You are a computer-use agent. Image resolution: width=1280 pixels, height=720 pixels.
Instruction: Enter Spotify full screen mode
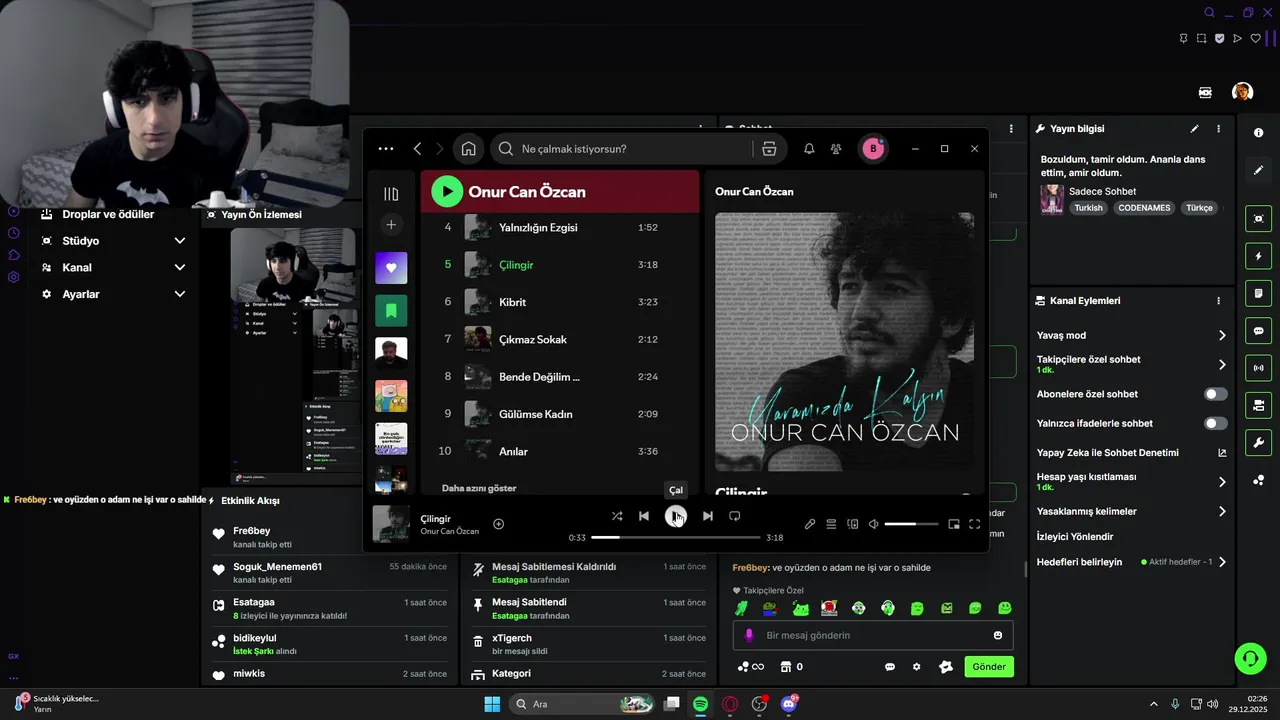click(x=975, y=524)
